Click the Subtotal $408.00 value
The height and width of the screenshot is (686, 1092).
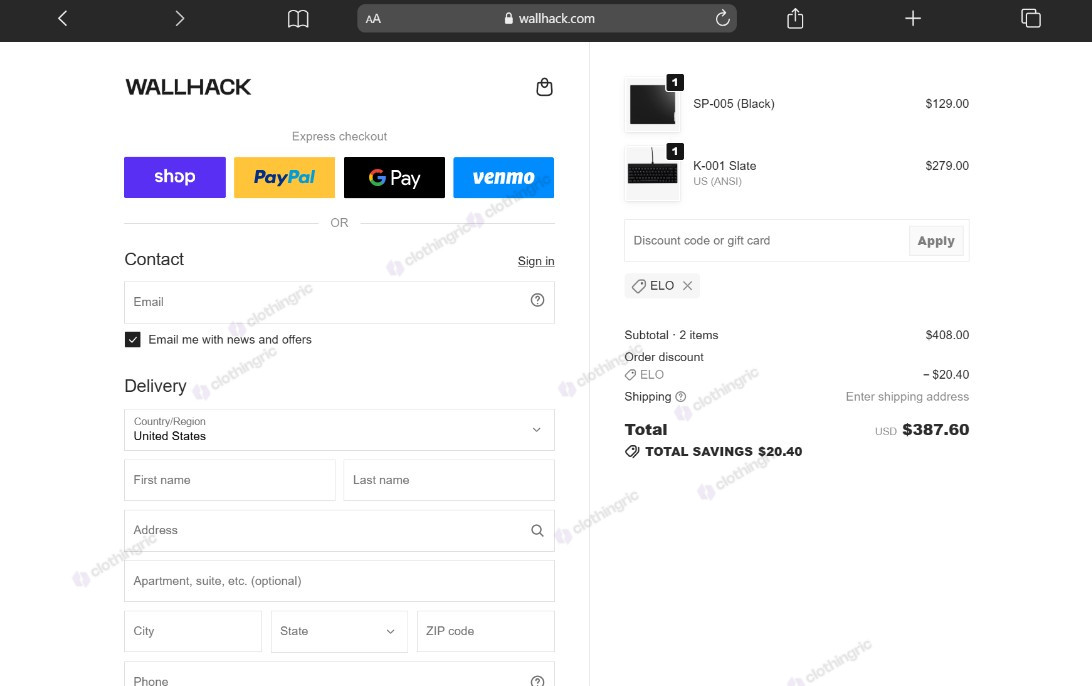[946, 335]
